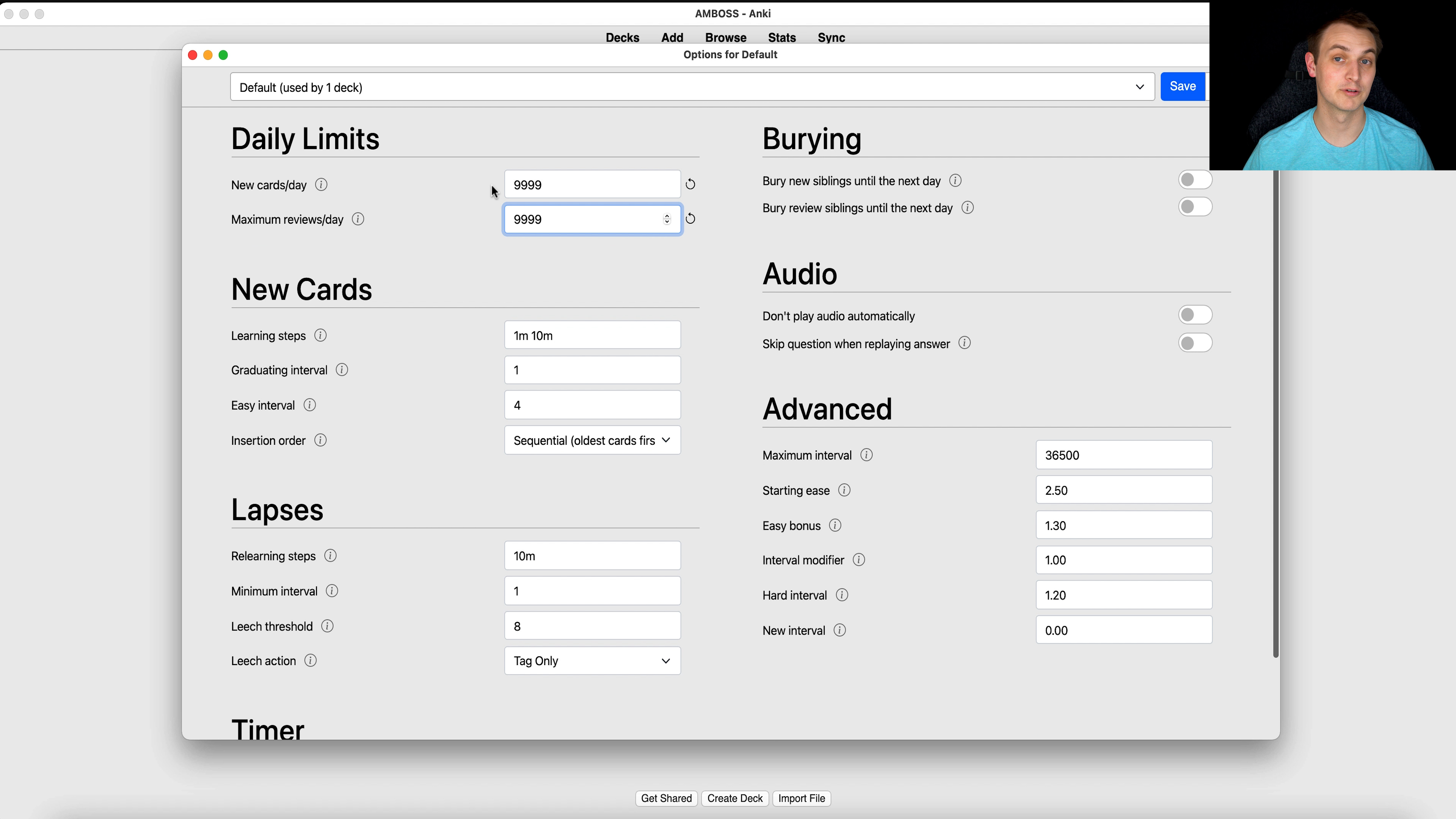Image resolution: width=1456 pixels, height=819 pixels.
Task: Open the Leech threshold info tooltip
Action: pyautogui.click(x=327, y=626)
